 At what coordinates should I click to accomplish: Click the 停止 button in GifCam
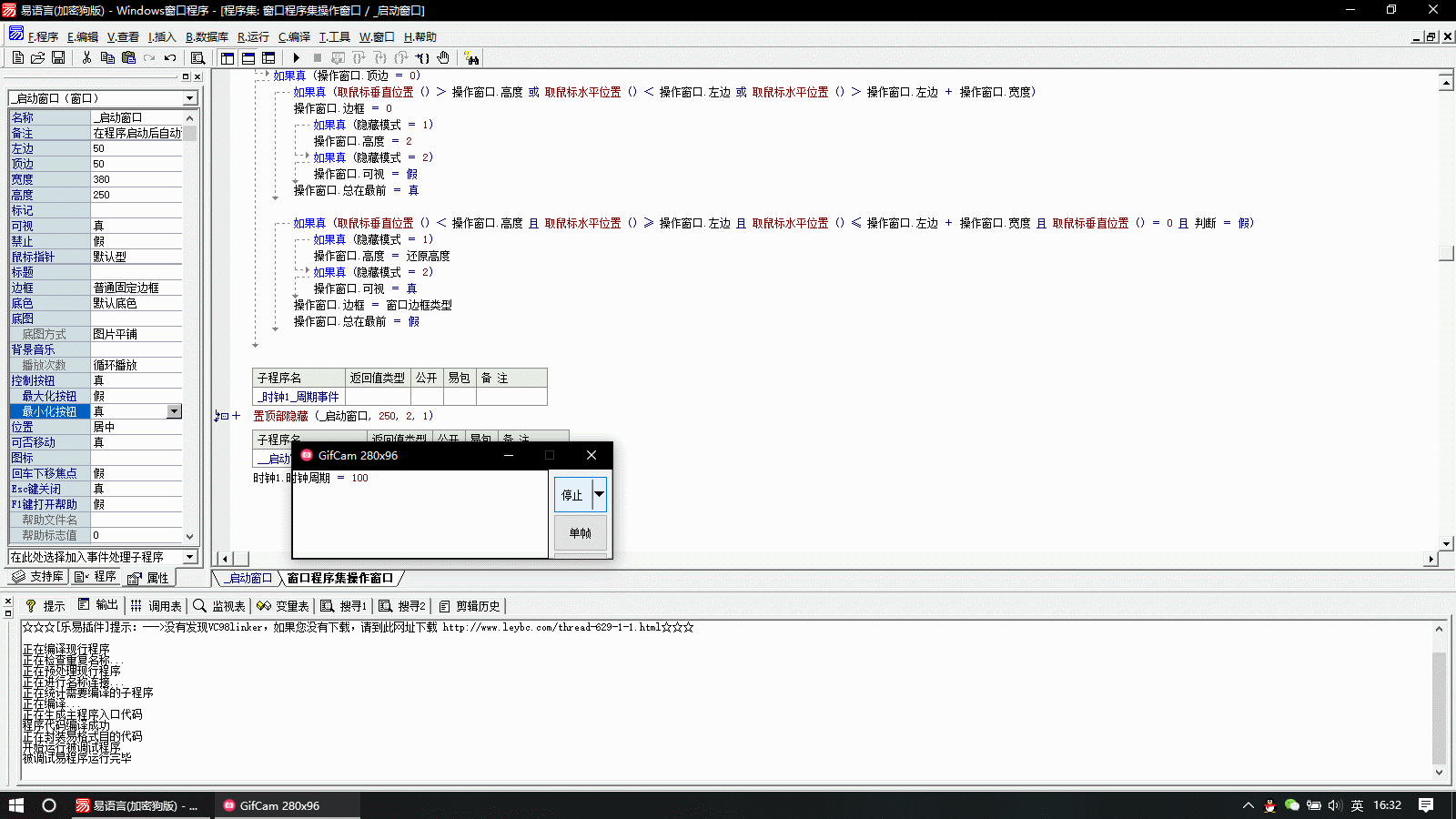(x=573, y=495)
